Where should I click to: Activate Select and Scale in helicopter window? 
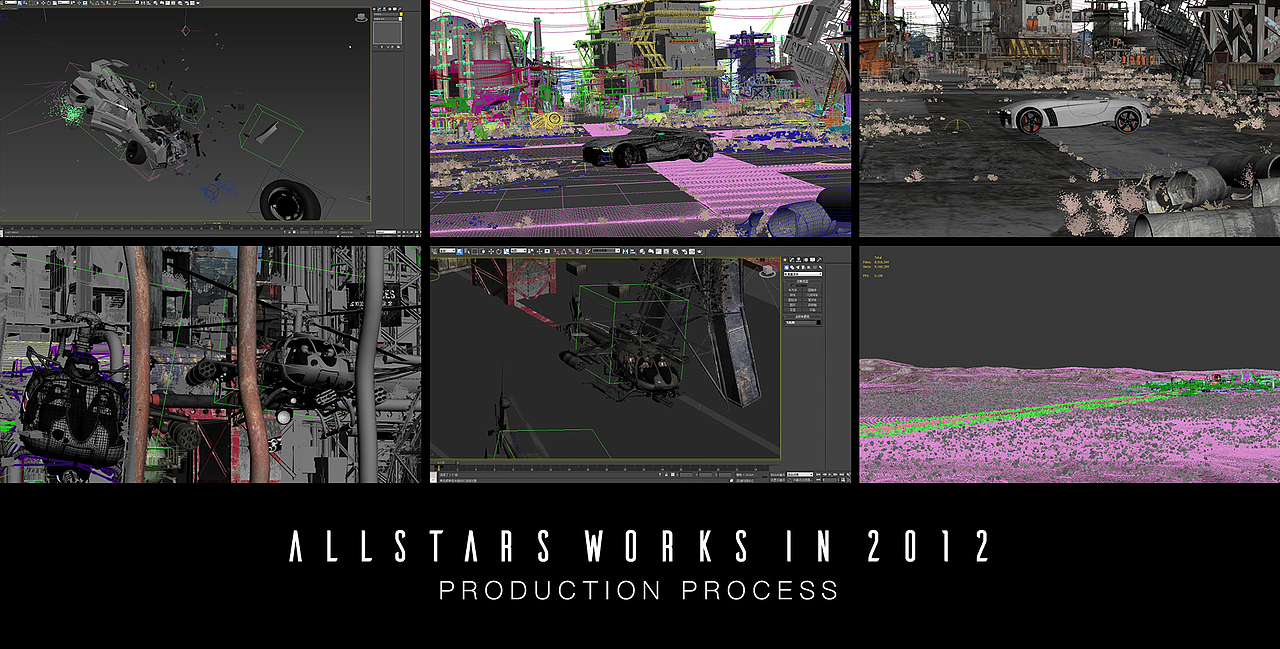point(506,251)
